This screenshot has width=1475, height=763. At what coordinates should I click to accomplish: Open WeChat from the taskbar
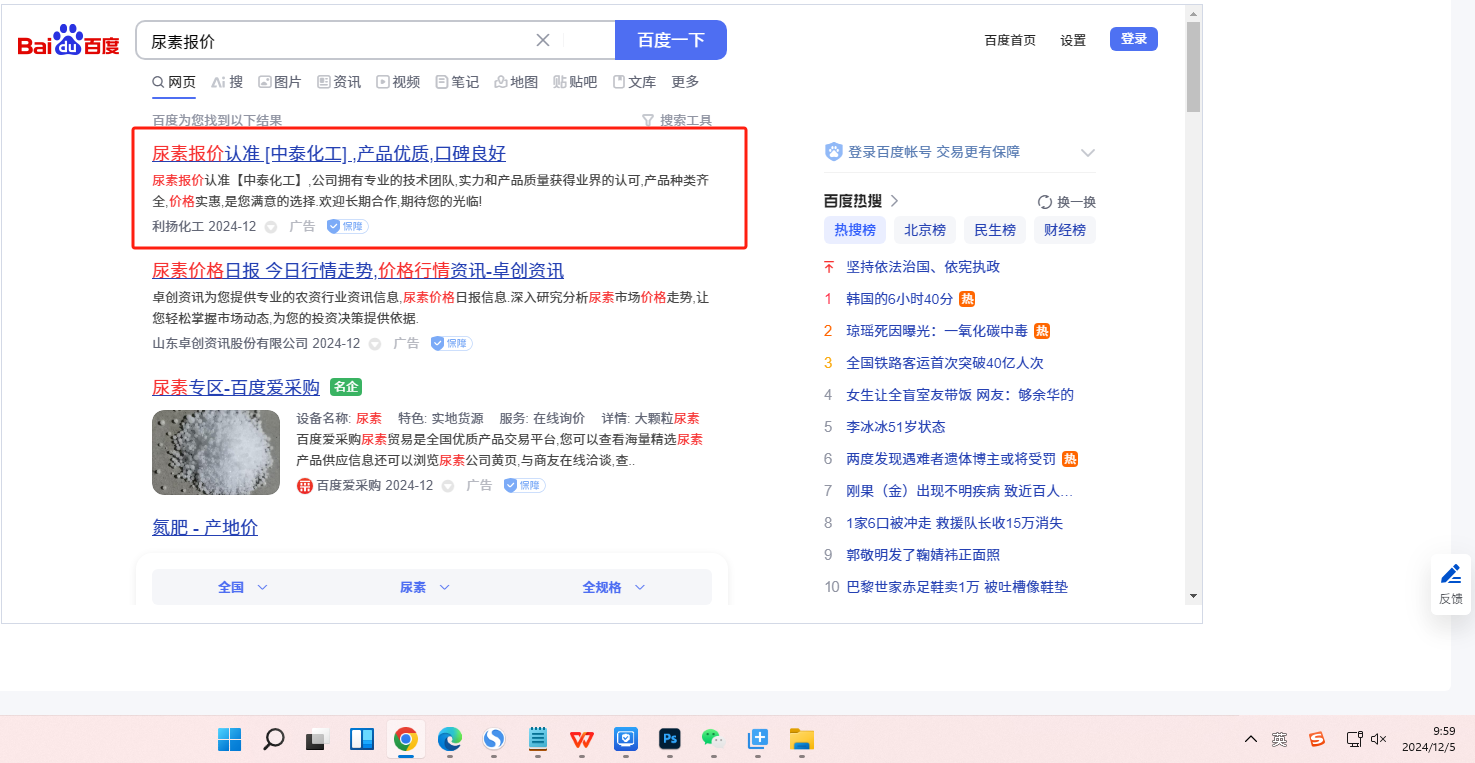[x=713, y=739]
